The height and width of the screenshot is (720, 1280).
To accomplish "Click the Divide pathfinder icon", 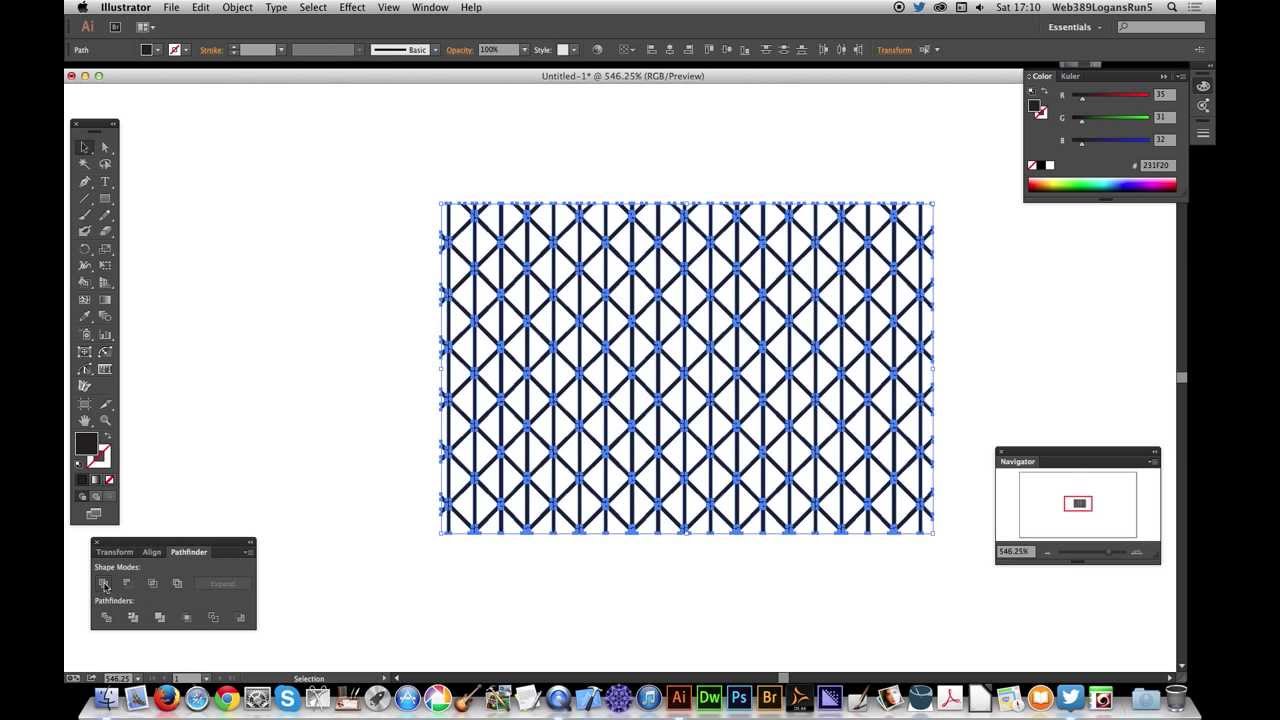I will tap(106, 618).
